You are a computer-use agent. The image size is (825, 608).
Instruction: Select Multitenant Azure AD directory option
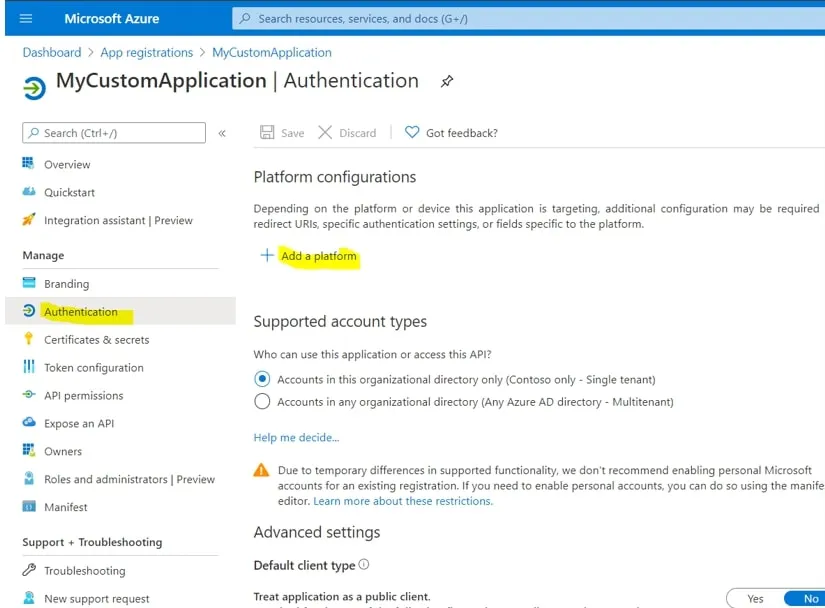click(x=262, y=402)
